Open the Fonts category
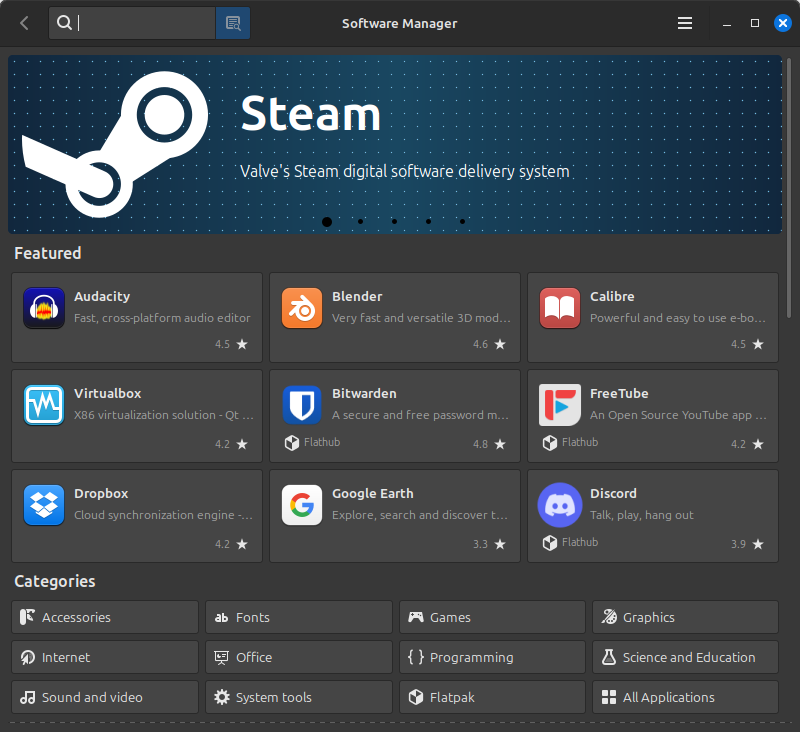Image resolution: width=800 pixels, height=732 pixels. [299, 617]
